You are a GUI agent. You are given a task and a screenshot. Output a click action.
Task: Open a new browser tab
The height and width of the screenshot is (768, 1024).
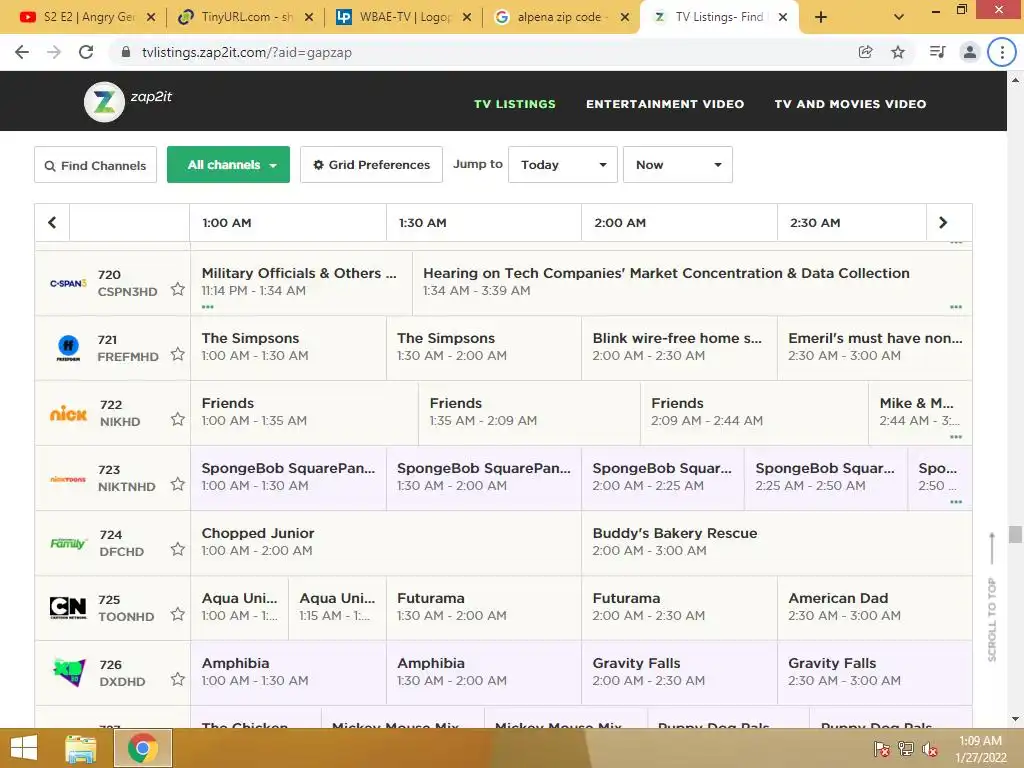821,17
